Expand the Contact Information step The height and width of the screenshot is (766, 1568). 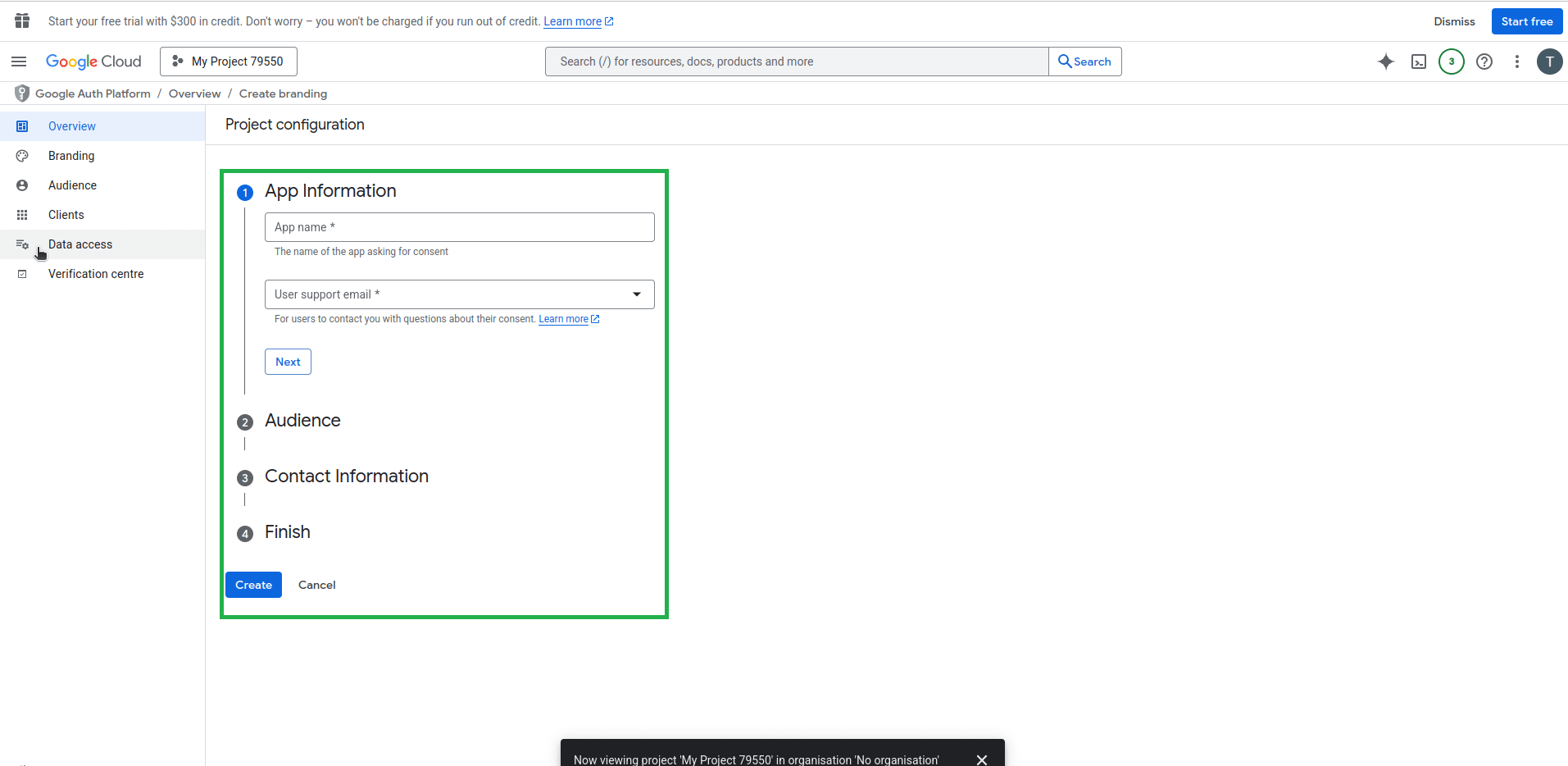(346, 476)
